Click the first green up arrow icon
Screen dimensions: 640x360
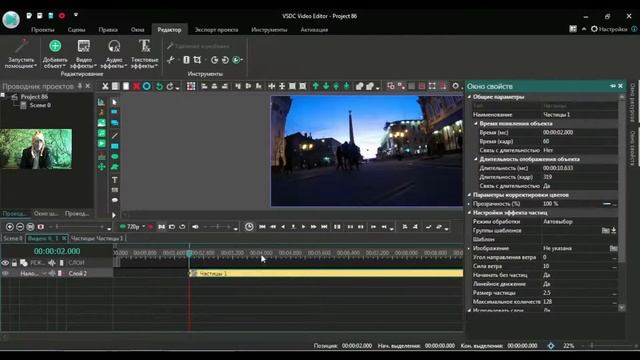316,86
